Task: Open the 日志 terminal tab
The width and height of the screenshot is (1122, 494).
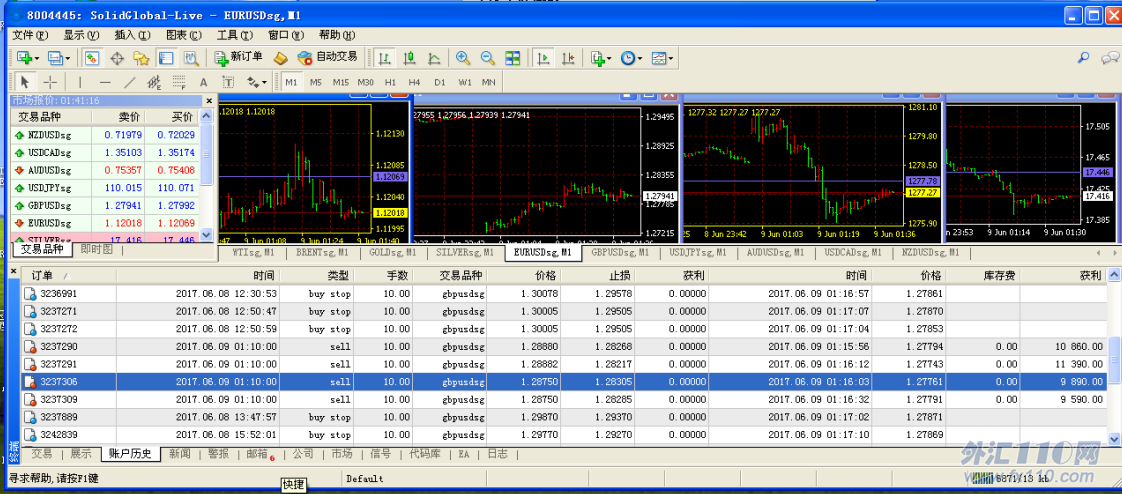Action: pyautogui.click(x=497, y=453)
